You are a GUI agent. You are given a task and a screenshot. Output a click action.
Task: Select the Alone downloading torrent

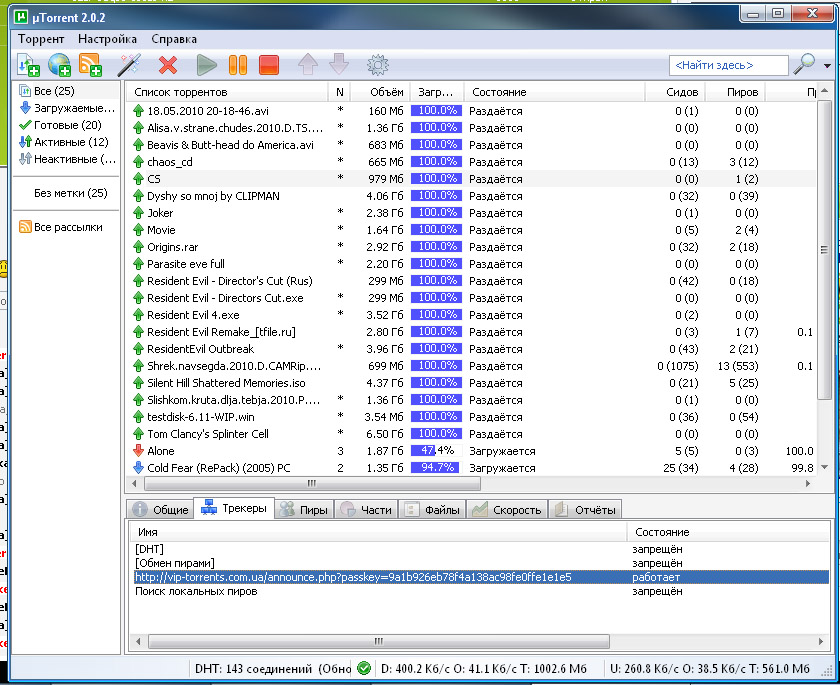(x=471, y=451)
